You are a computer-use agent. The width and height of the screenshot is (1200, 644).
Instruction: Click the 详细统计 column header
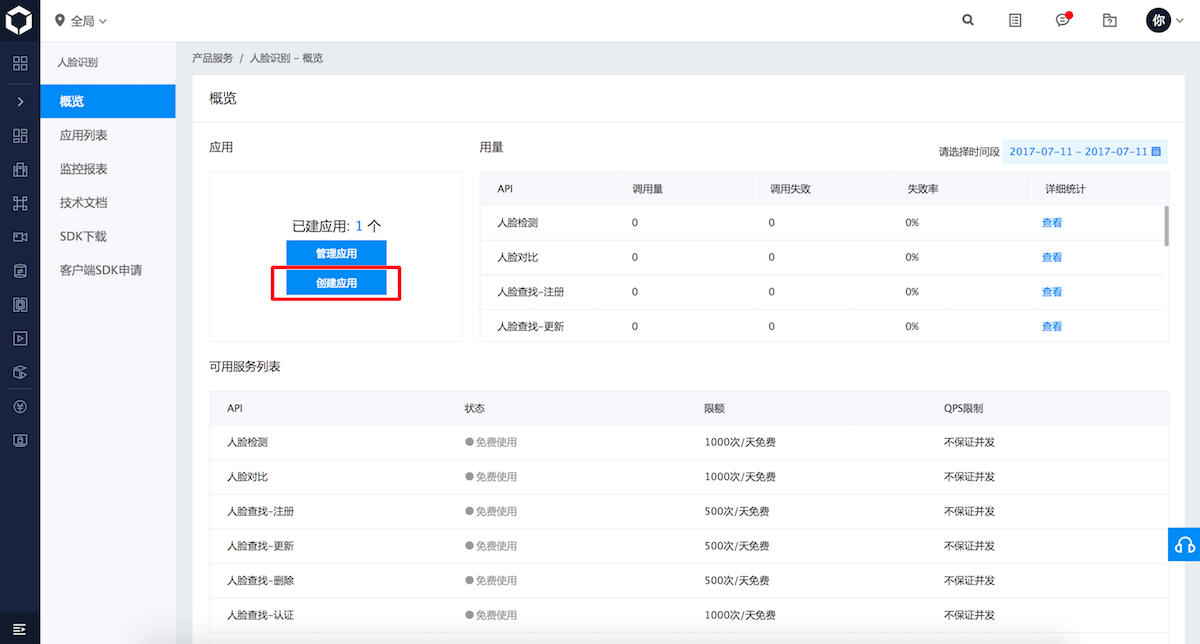[x=1065, y=189]
